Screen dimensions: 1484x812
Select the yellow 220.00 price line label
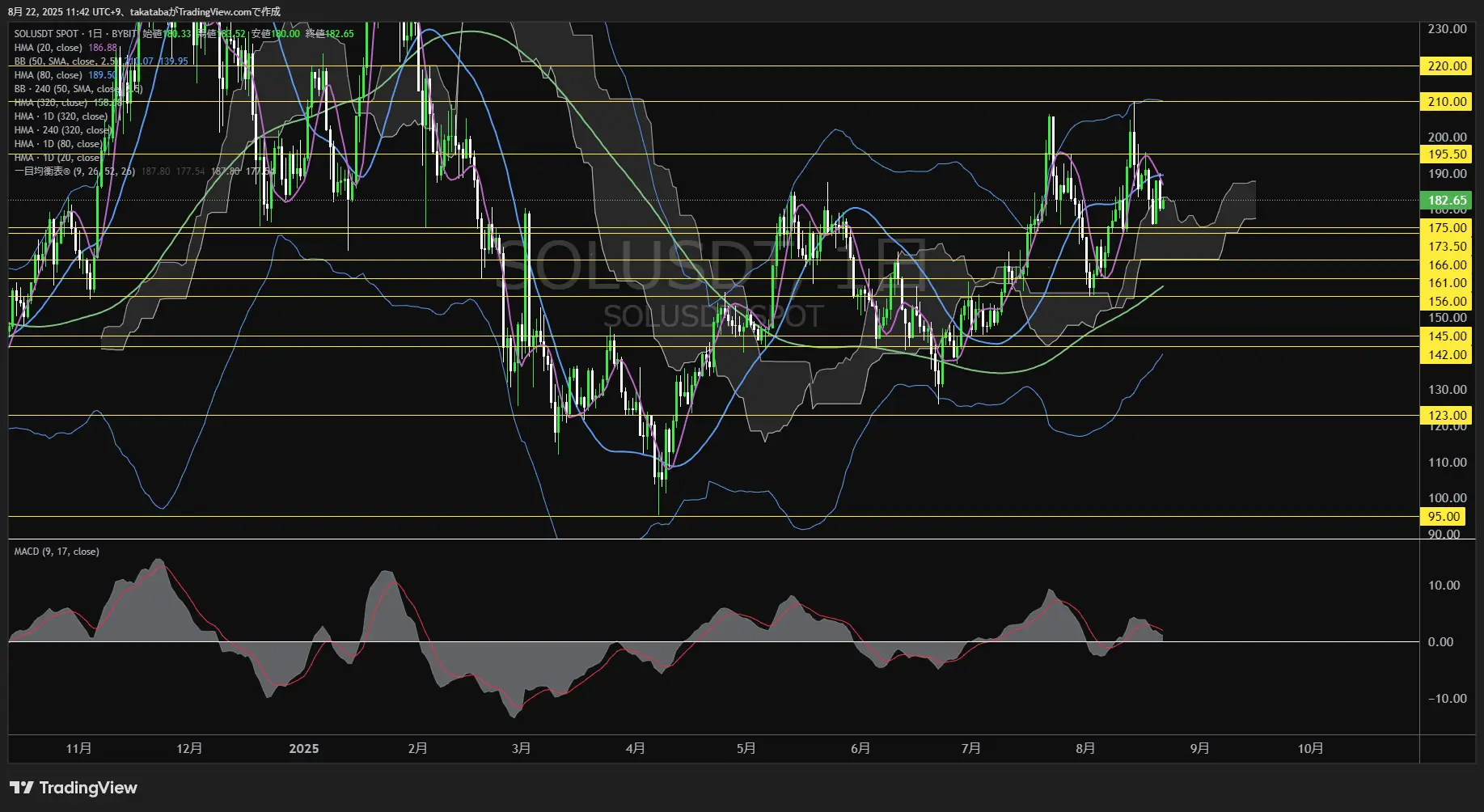pyautogui.click(x=1447, y=66)
